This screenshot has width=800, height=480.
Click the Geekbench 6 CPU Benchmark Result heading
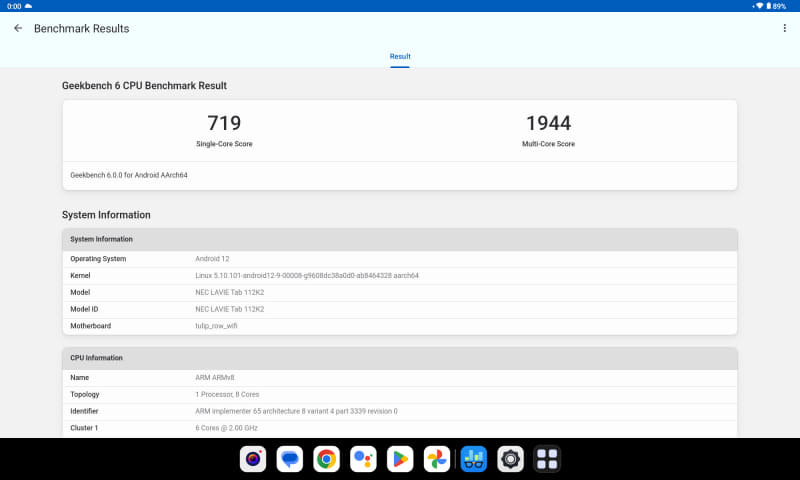(x=144, y=86)
